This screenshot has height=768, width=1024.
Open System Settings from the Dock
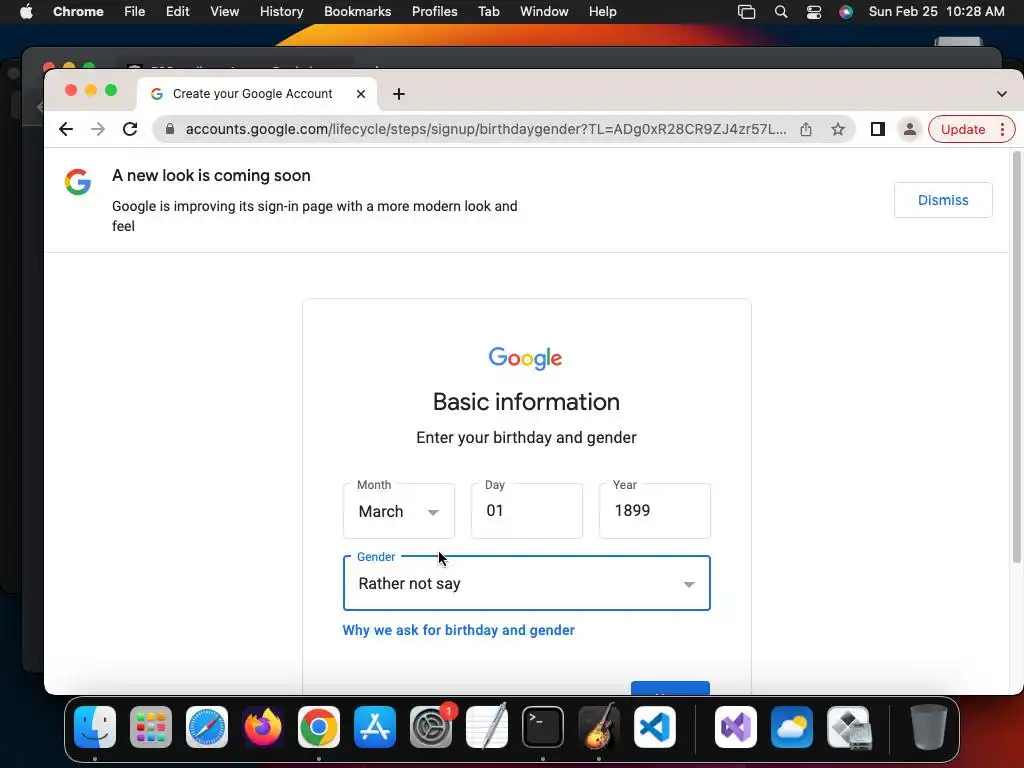[431, 727]
